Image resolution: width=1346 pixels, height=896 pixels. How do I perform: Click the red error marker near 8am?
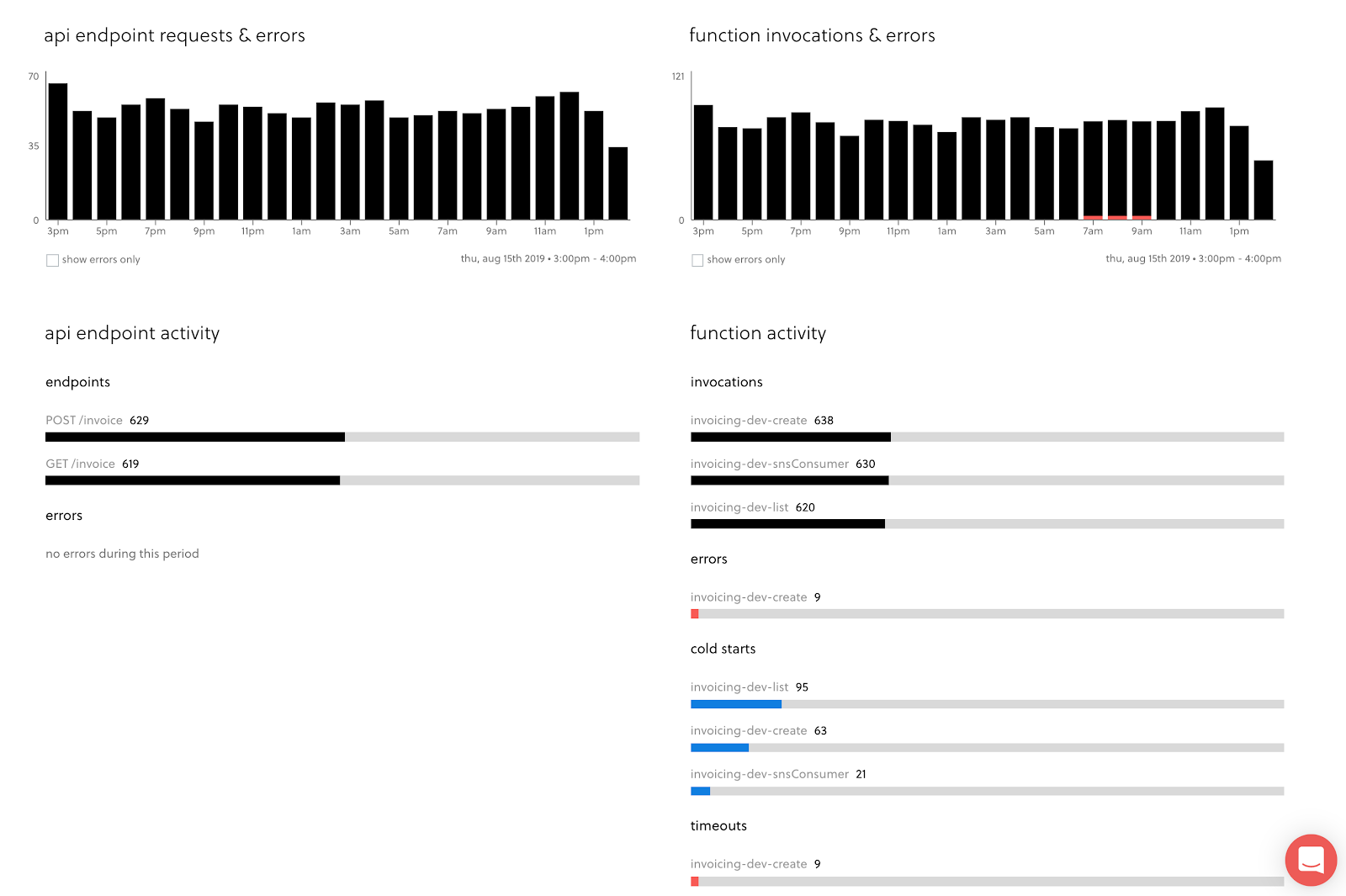(x=1117, y=217)
